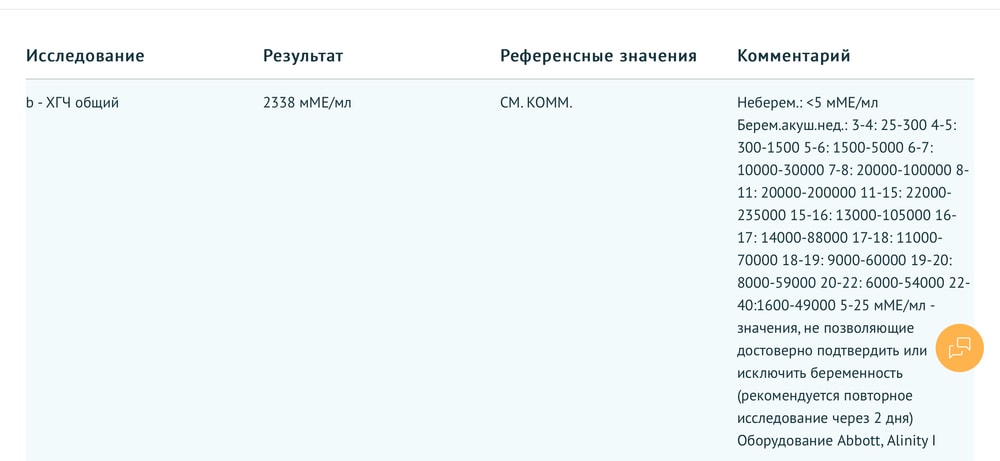Click the Неберем.: <5 мМЕ/мл line
Image resolution: width=1000 pixels, height=461 pixels.
[807, 103]
